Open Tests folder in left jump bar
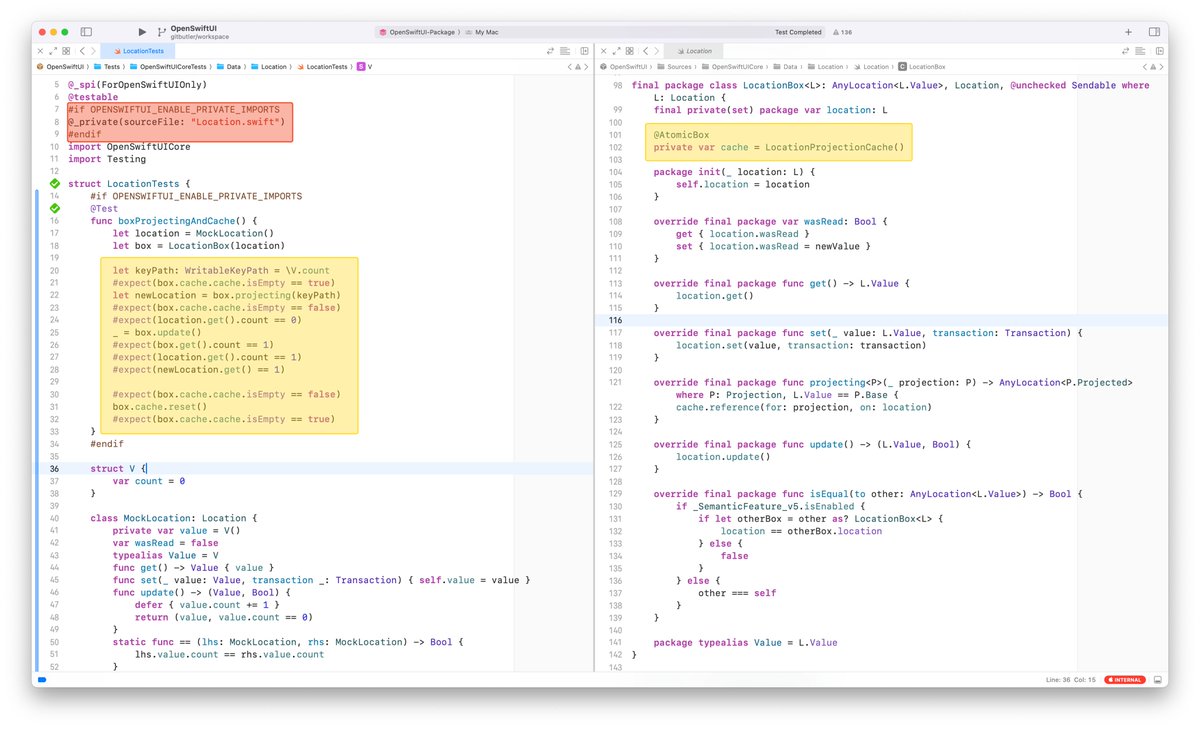This screenshot has width=1200, height=729. [108, 67]
